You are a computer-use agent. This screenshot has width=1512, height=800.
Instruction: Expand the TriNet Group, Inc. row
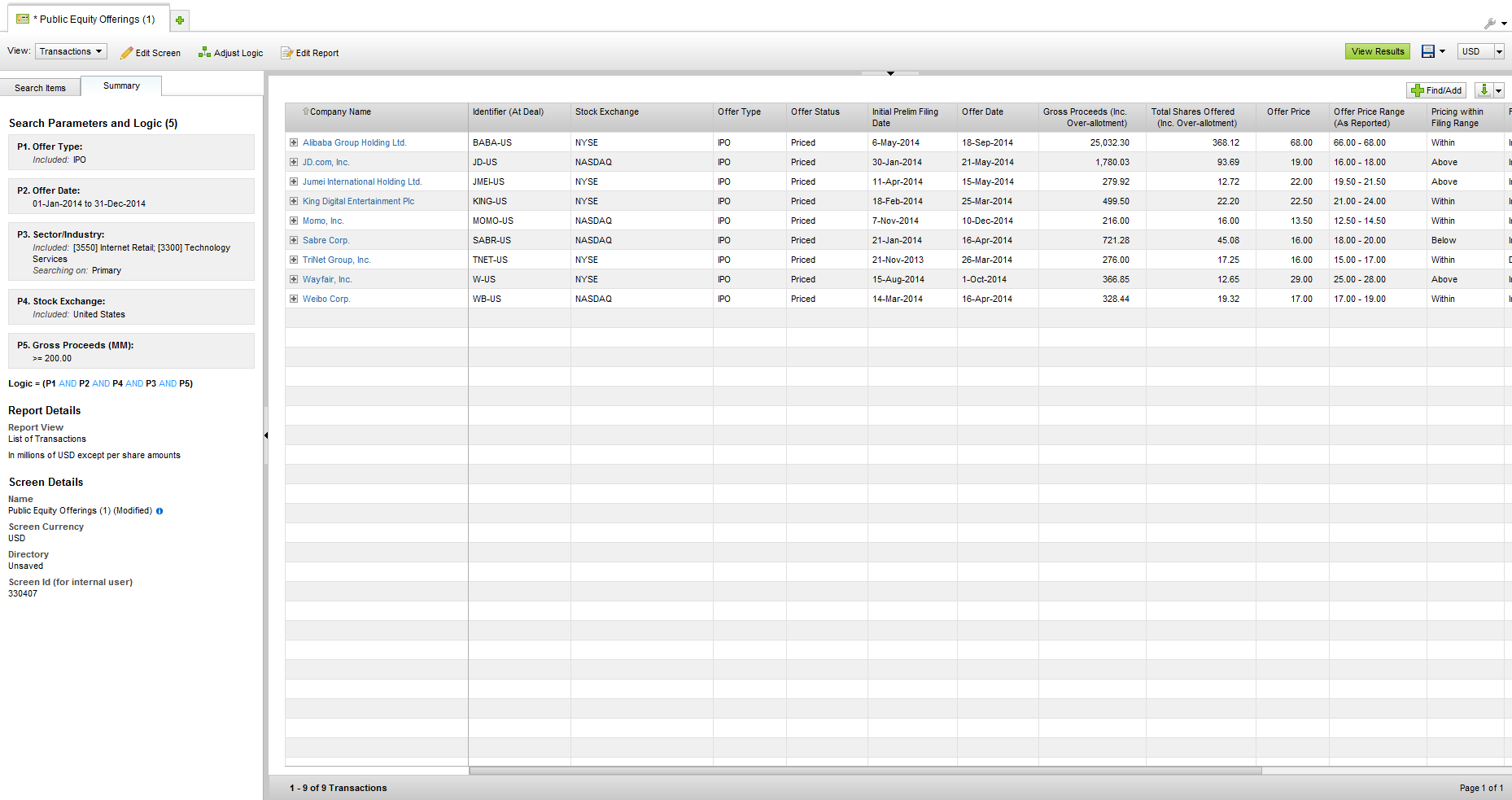point(294,260)
